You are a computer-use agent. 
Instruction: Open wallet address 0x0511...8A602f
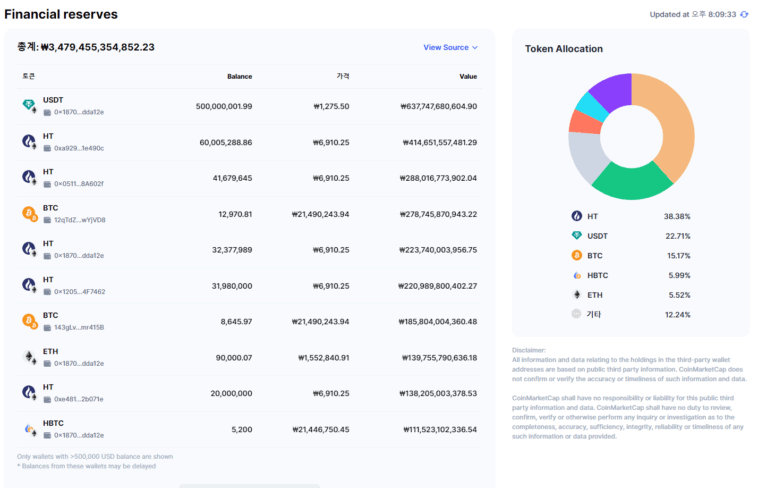pos(78,184)
